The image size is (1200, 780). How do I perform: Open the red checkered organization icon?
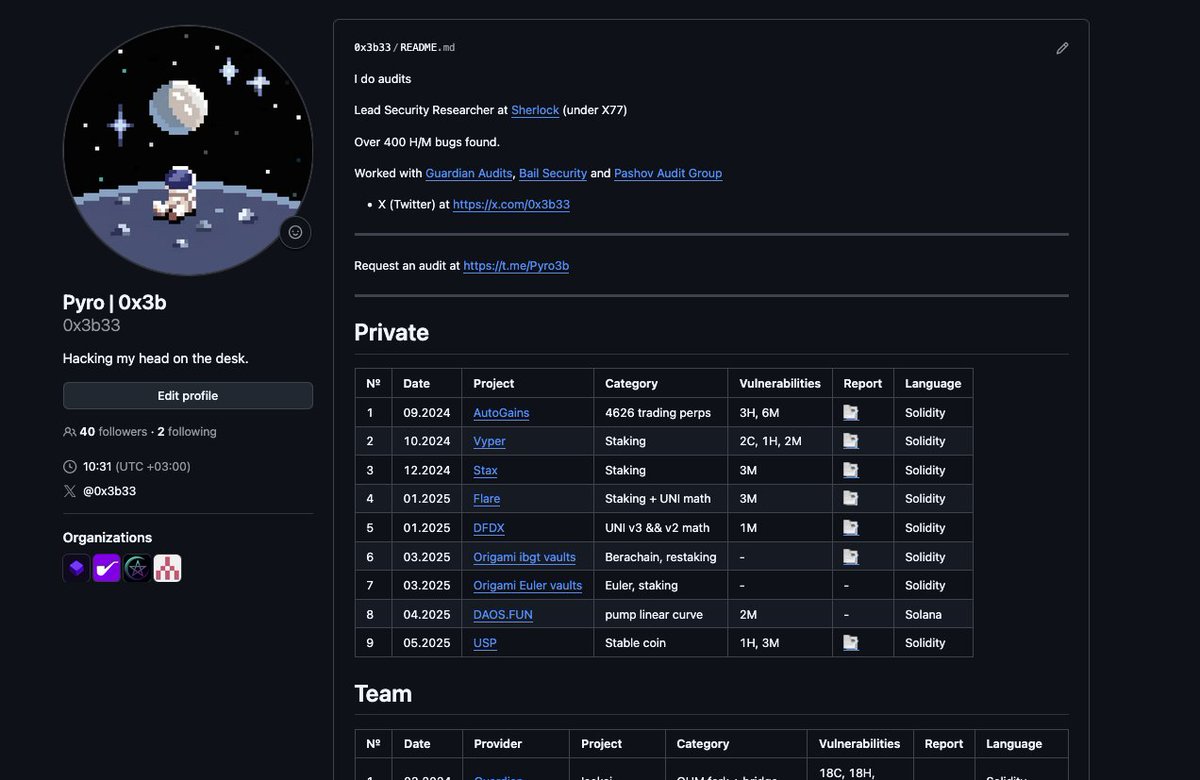click(x=167, y=568)
